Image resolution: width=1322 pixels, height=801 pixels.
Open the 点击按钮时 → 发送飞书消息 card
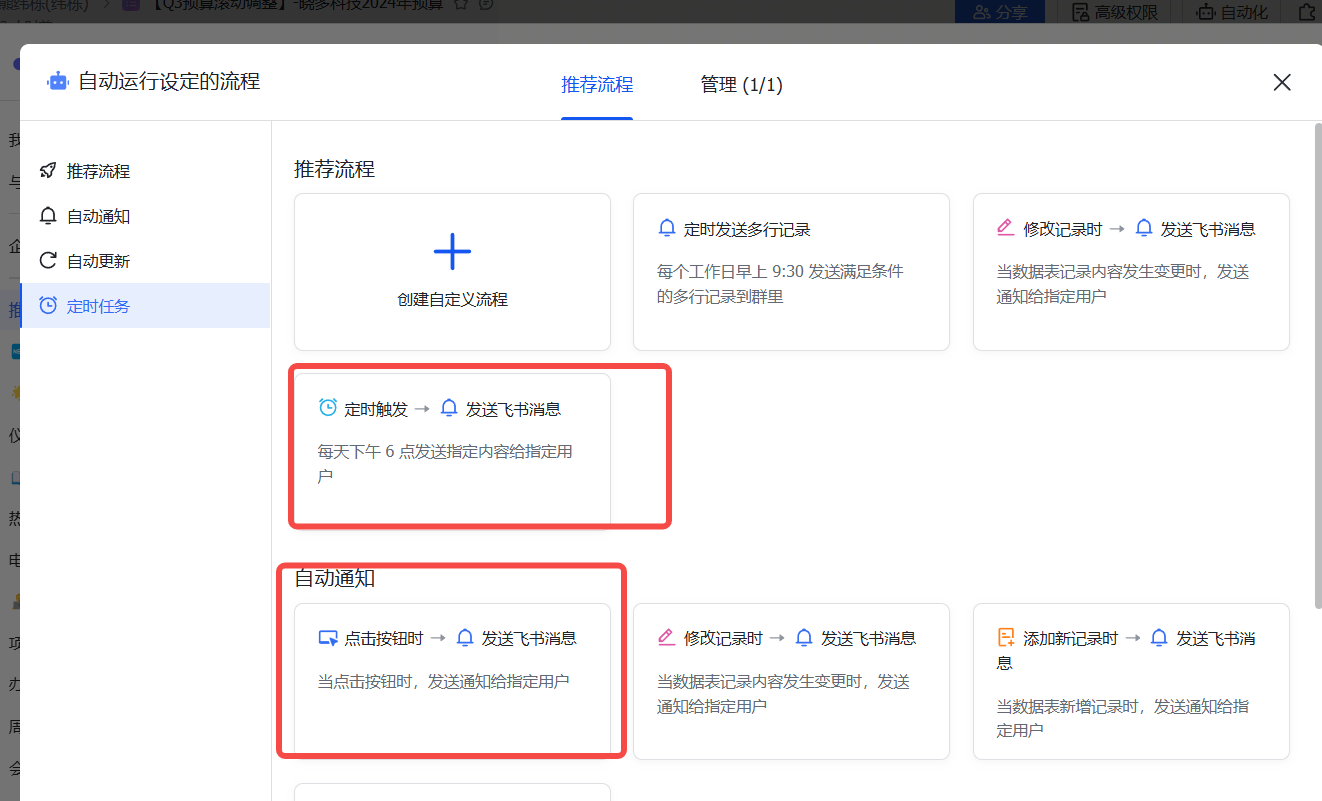tap(452, 680)
